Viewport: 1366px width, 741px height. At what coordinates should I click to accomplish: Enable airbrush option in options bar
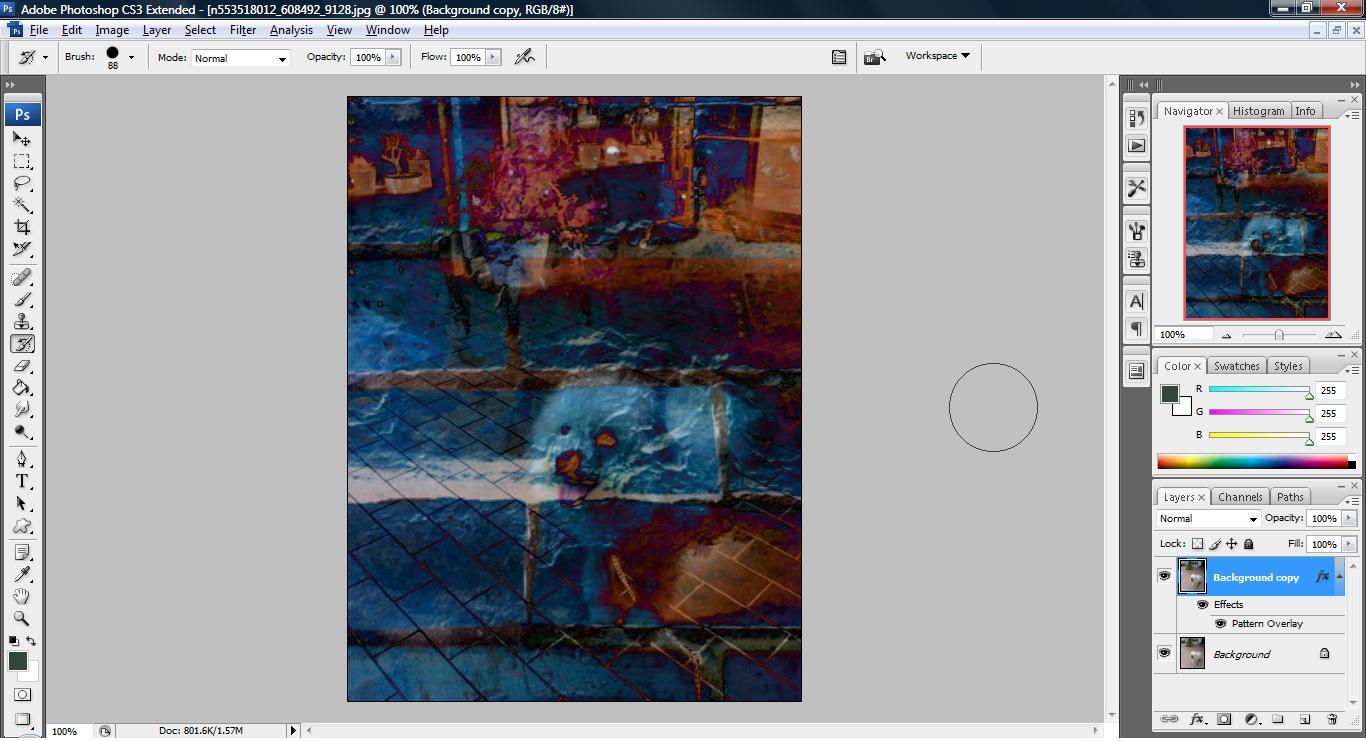(524, 57)
